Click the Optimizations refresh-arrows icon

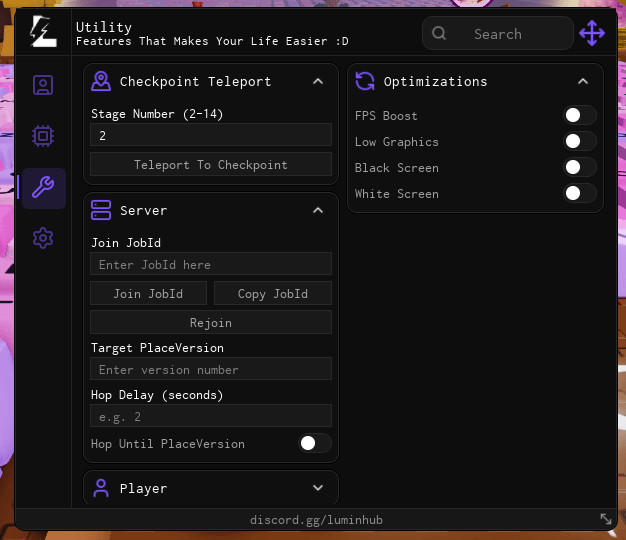tap(365, 81)
